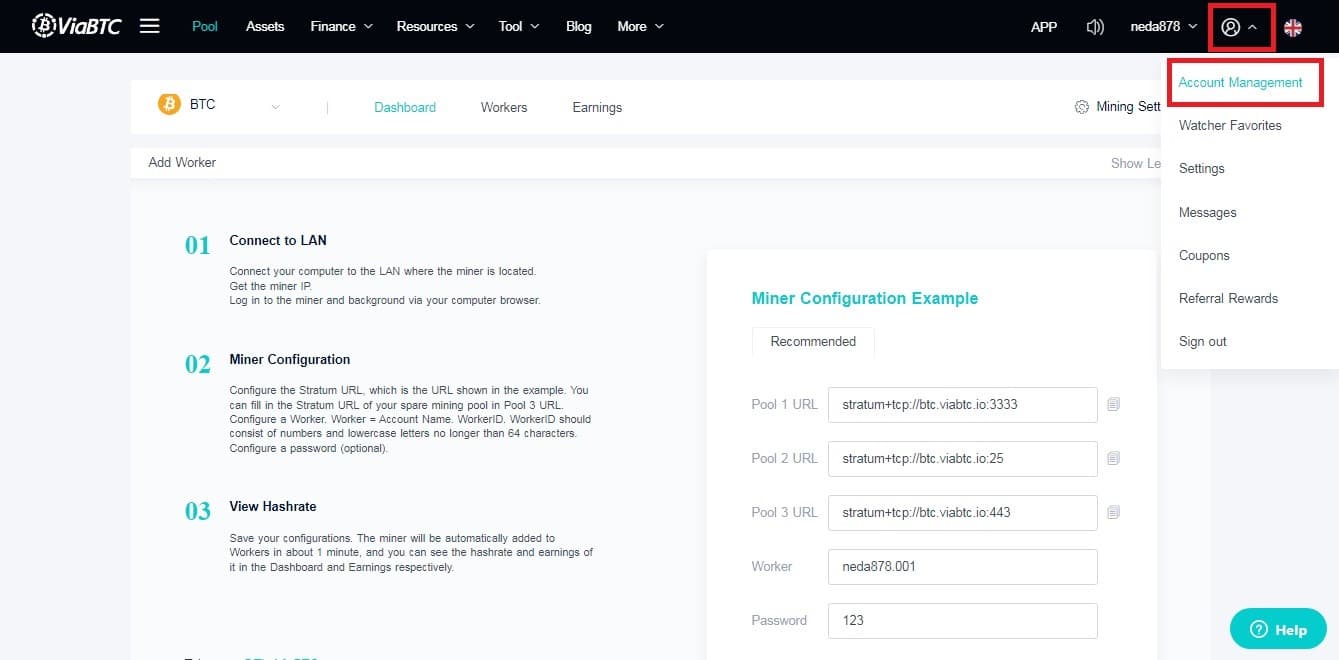Click the Help button
Image resolution: width=1339 pixels, height=660 pixels.
[x=1278, y=629]
